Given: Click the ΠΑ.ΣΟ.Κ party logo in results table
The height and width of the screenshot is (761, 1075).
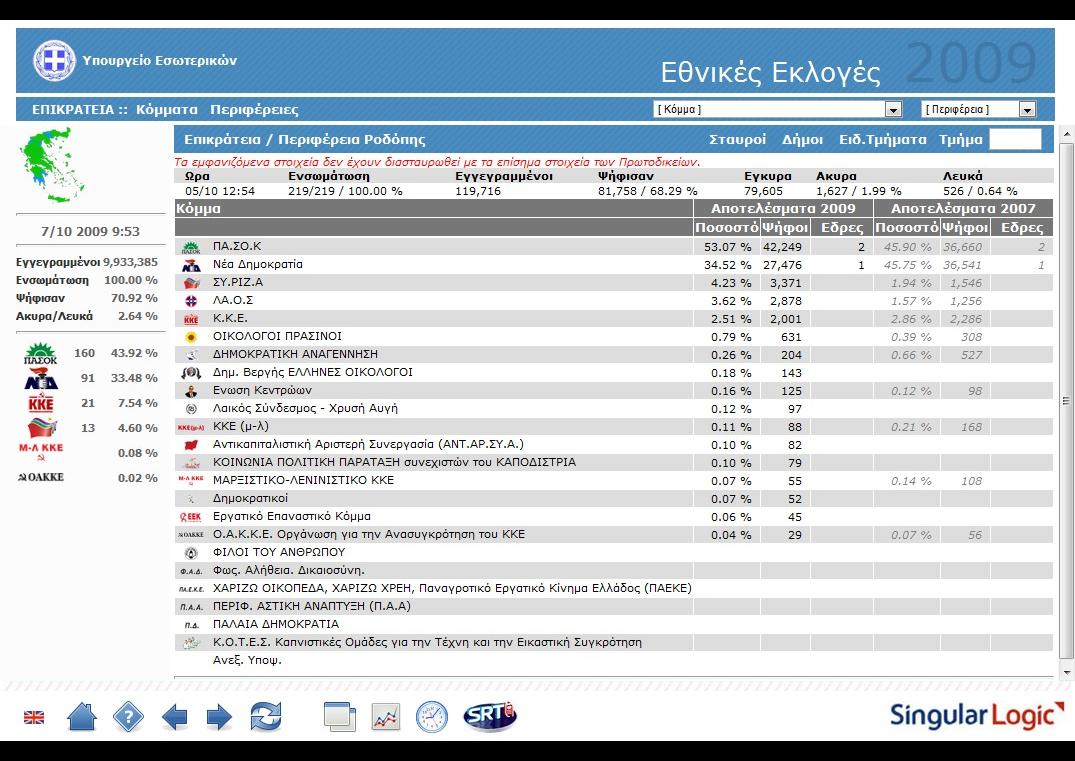Looking at the screenshot, I should pos(191,247).
